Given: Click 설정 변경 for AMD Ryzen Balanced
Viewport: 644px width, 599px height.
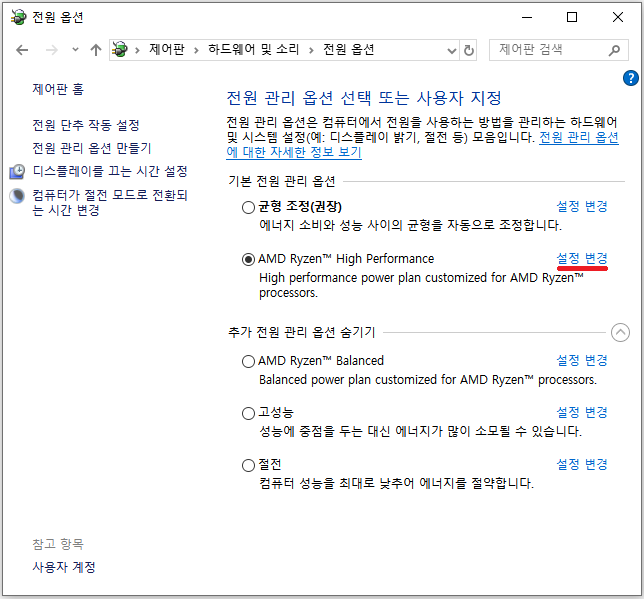Looking at the screenshot, I should 582,360.
